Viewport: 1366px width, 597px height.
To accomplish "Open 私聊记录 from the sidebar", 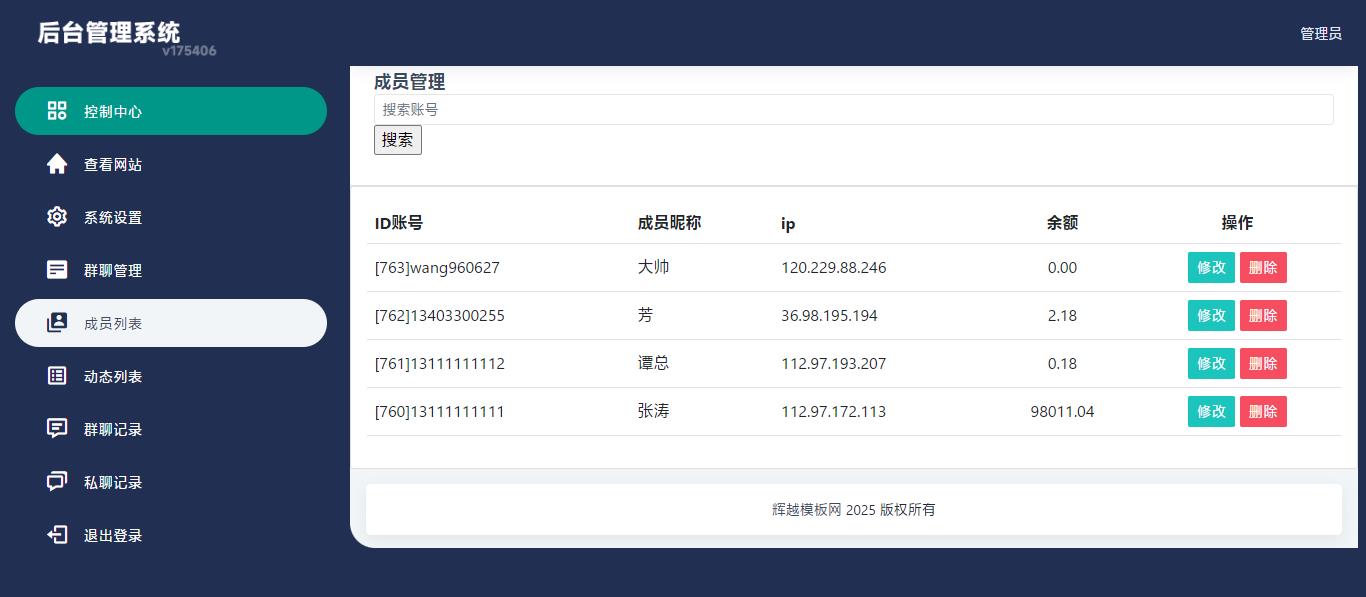I will [113, 482].
